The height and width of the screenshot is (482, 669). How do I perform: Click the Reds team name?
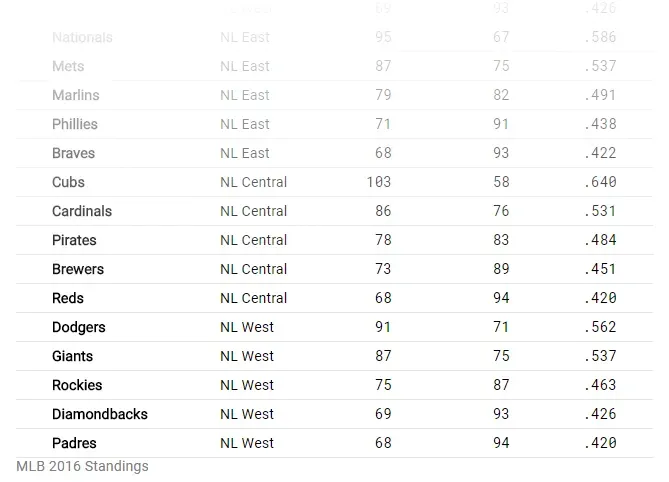coord(68,298)
